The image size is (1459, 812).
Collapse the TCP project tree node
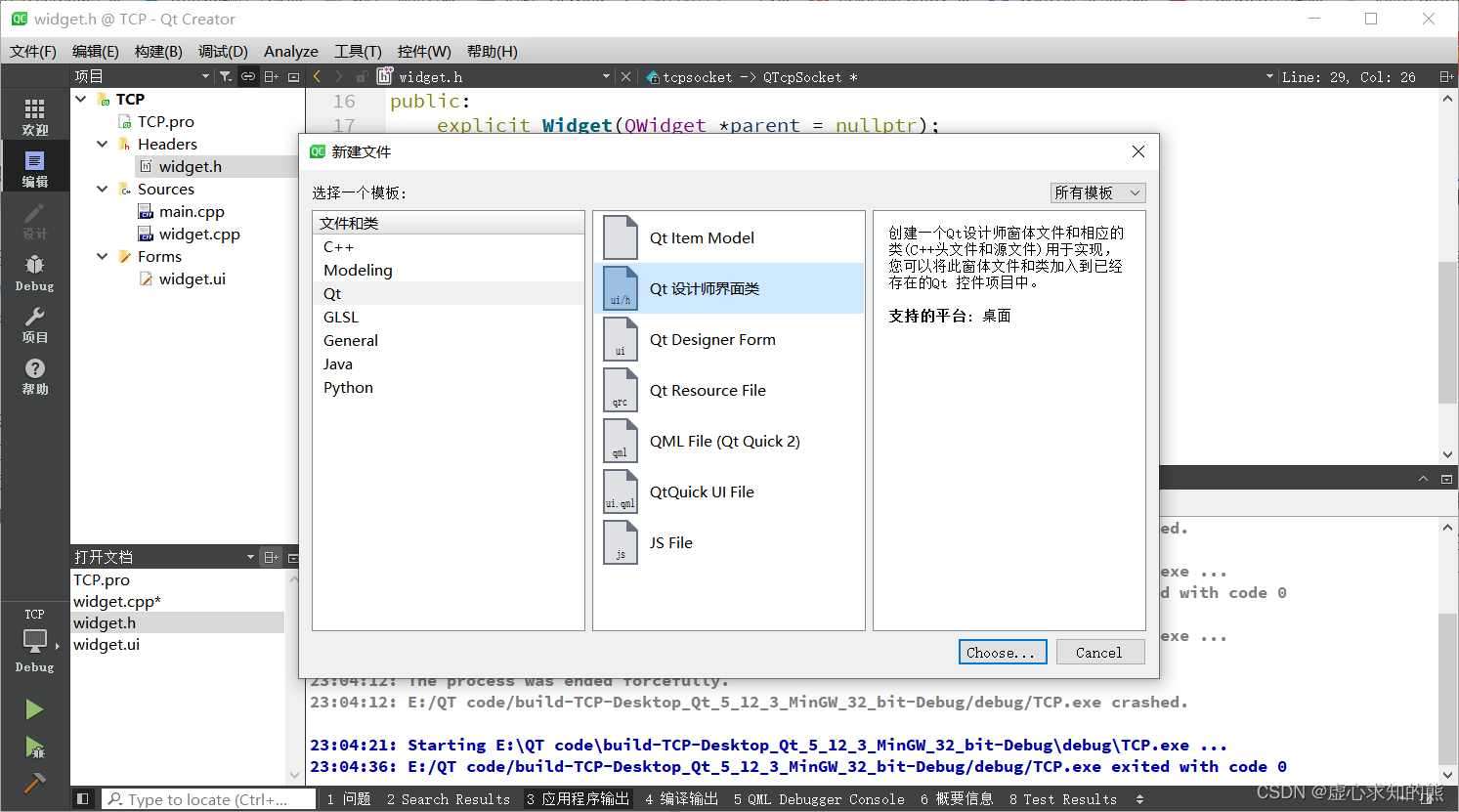point(81,99)
